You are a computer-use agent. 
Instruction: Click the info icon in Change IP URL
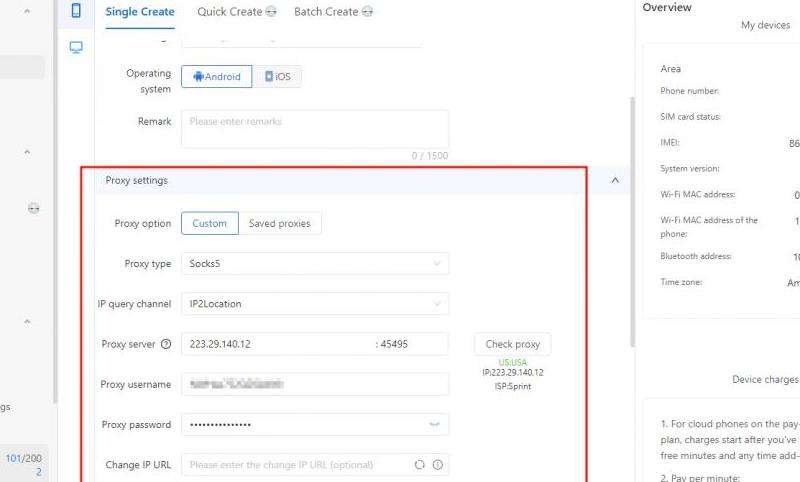(x=437, y=465)
